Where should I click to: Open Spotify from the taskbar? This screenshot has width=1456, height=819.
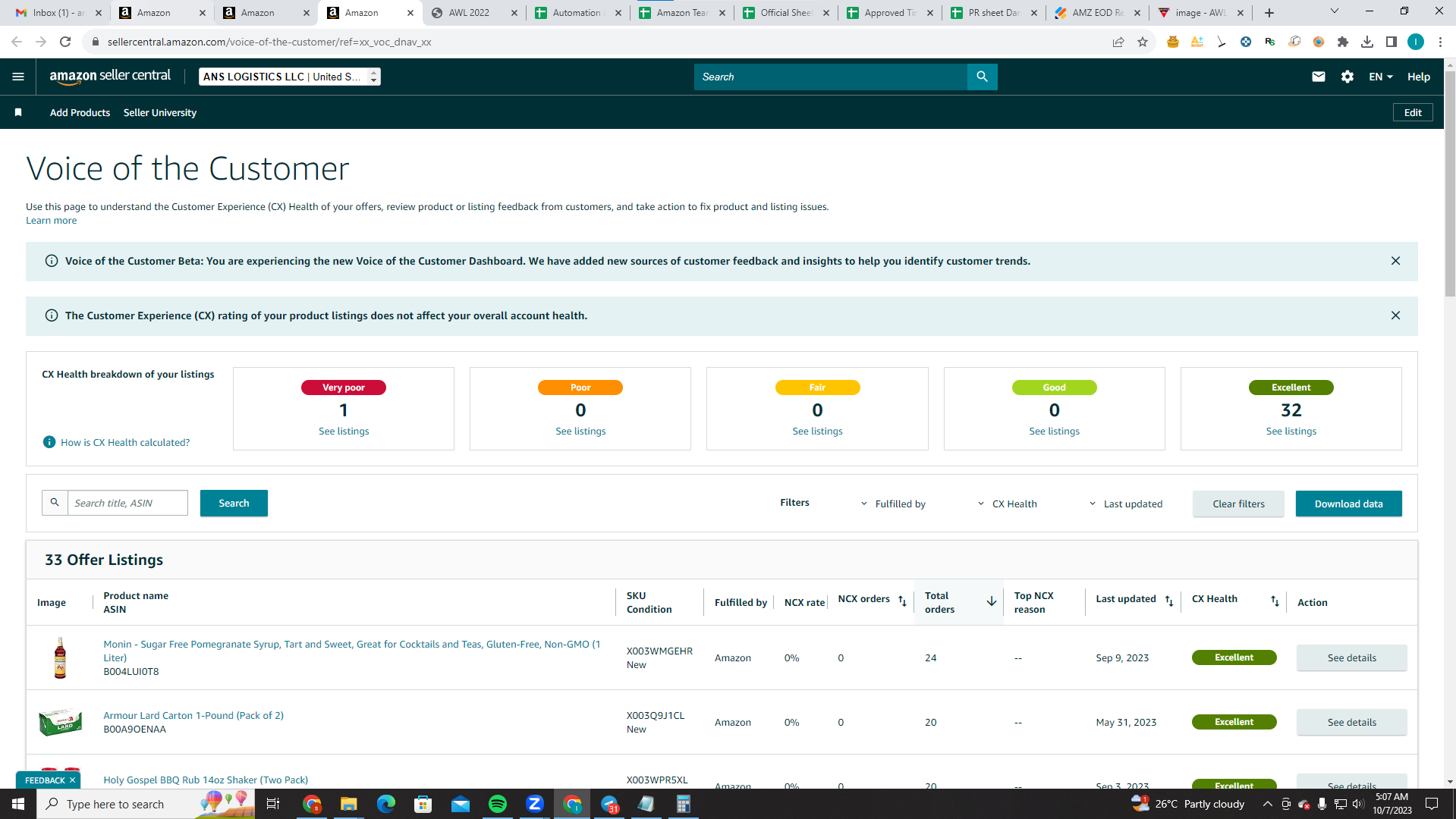tap(498, 804)
